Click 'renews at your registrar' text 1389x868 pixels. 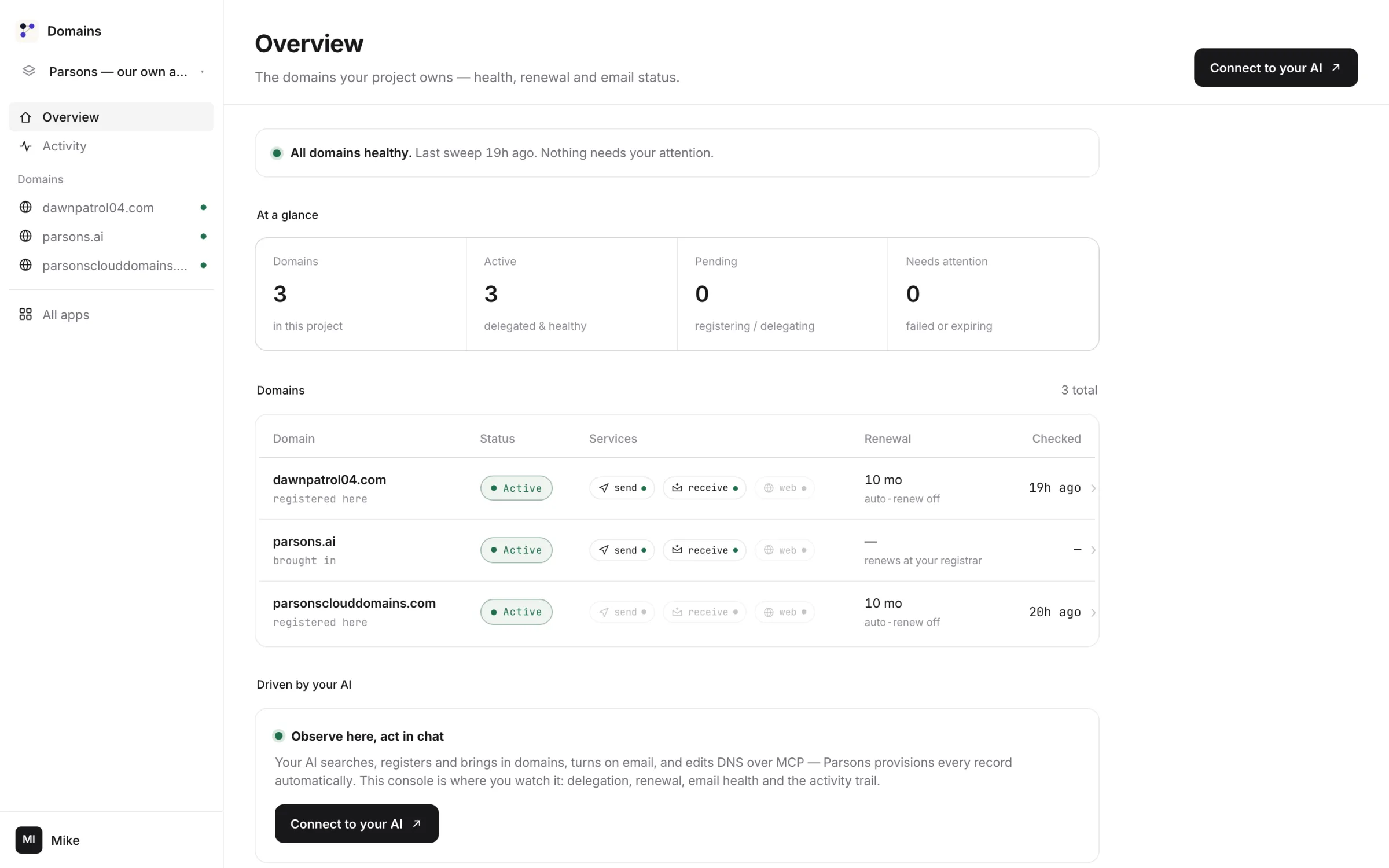click(923, 560)
